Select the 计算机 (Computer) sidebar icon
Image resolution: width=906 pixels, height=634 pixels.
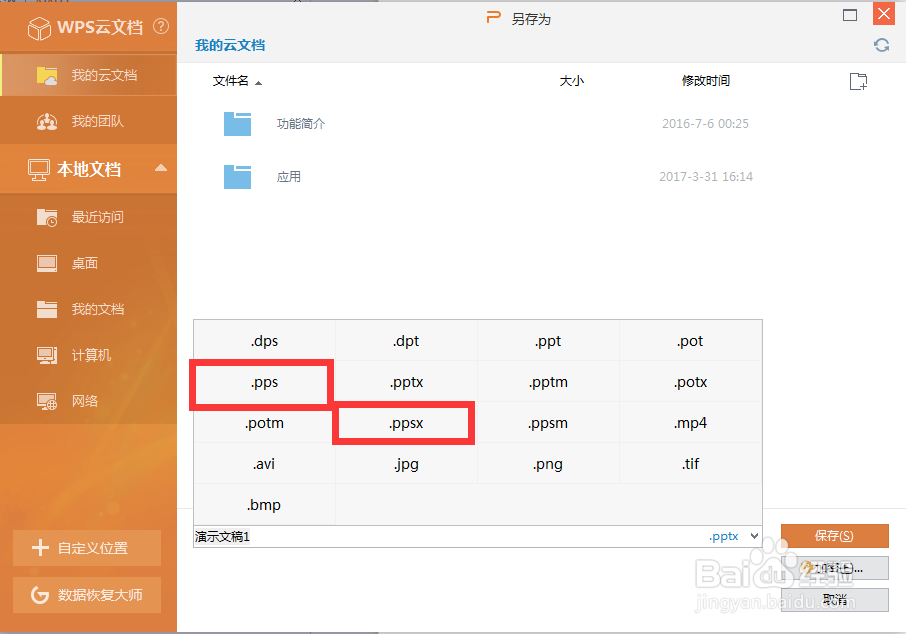point(46,355)
